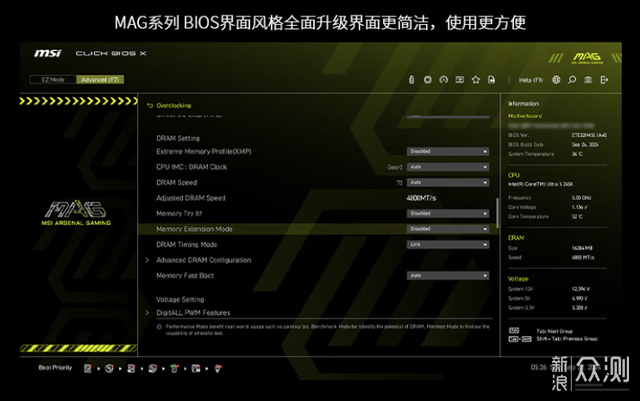
Task: Open the Memory Try It! dropdown
Action: click(448, 214)
